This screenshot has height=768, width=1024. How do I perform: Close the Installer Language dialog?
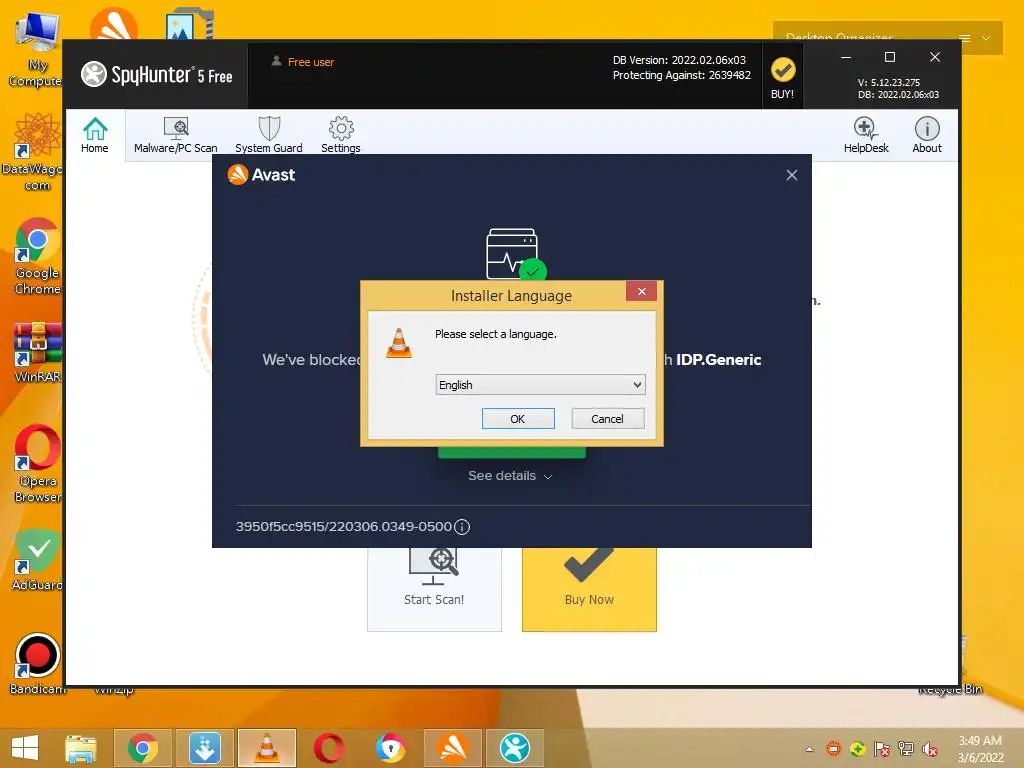point(641,291)
